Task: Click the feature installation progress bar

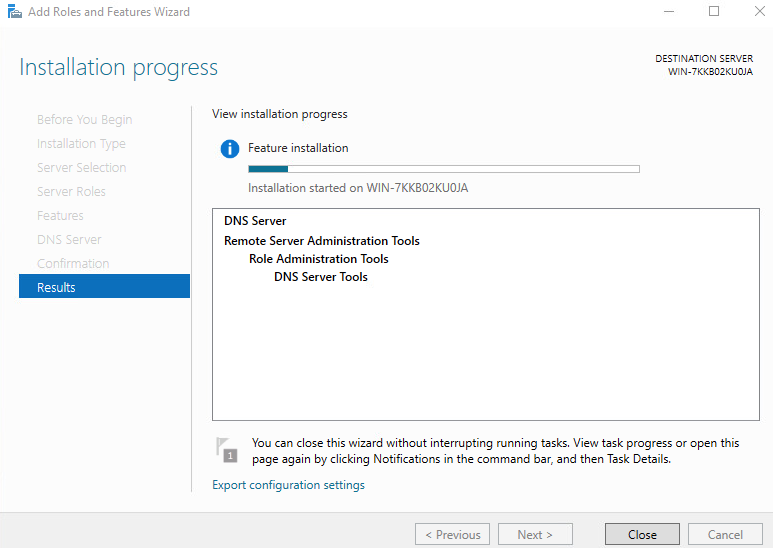Action: tap(444, 169)
